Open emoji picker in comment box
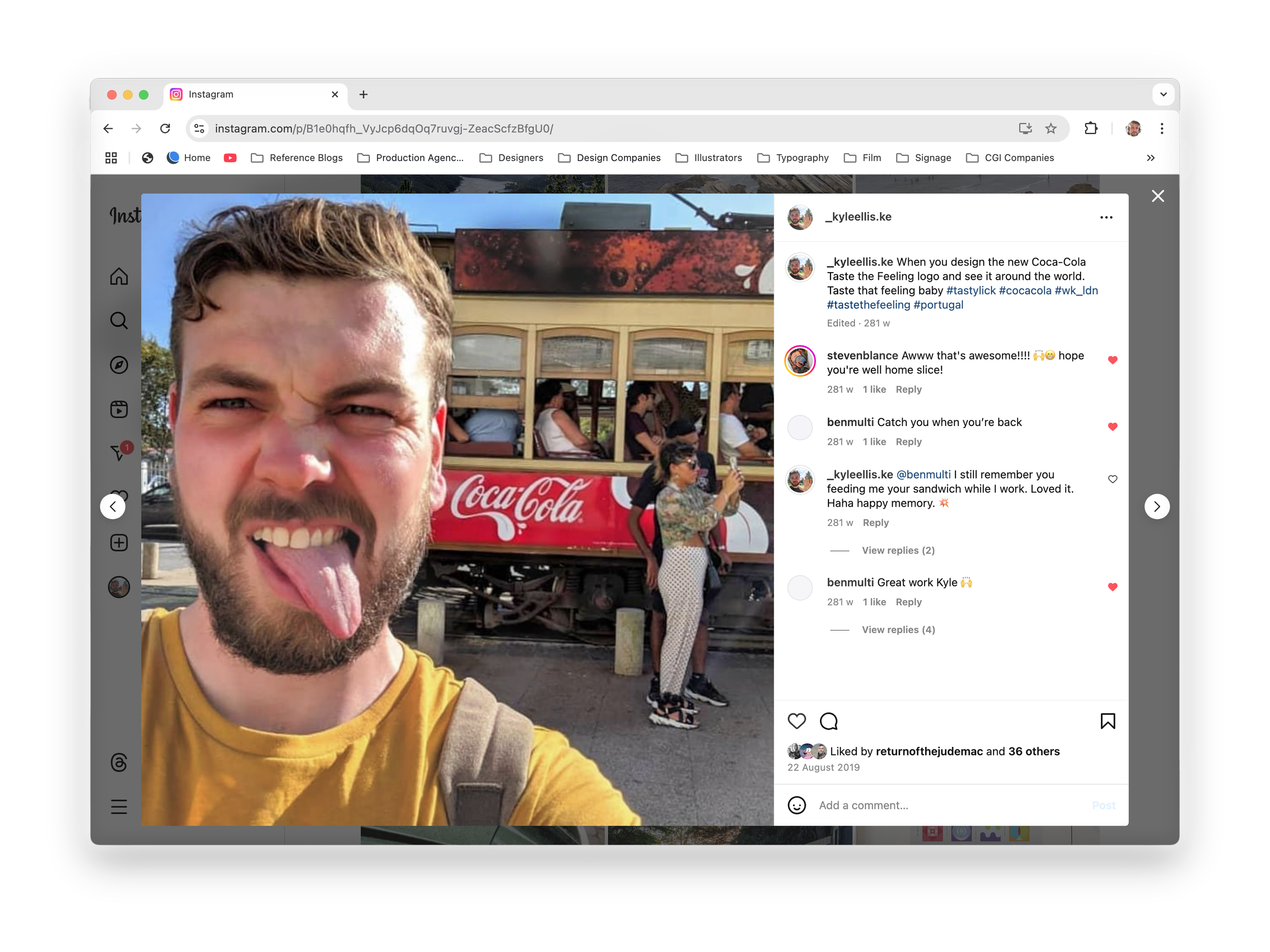Viewport: 1270px width, 952px height. pyautogui.click(x=797, y=805)
